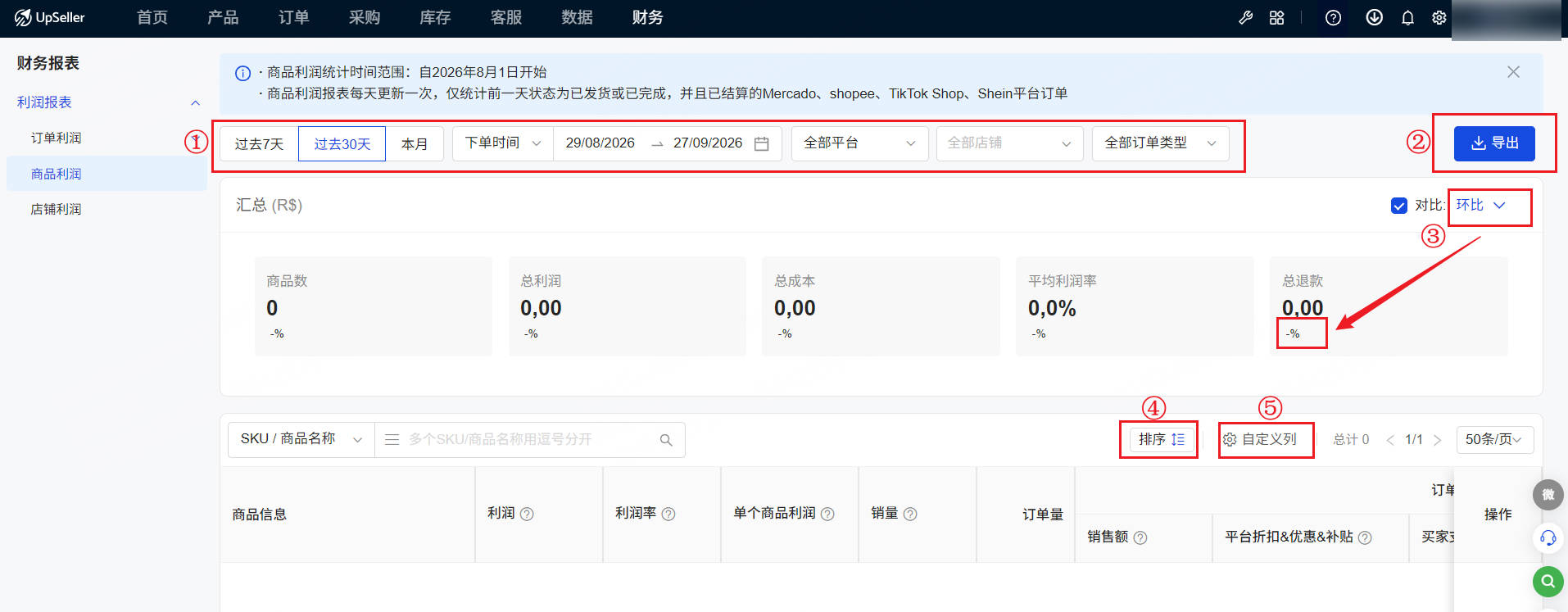Open the 全部订单类型 dropdown
The image size is (1568, 612).
click(1160, 143)
